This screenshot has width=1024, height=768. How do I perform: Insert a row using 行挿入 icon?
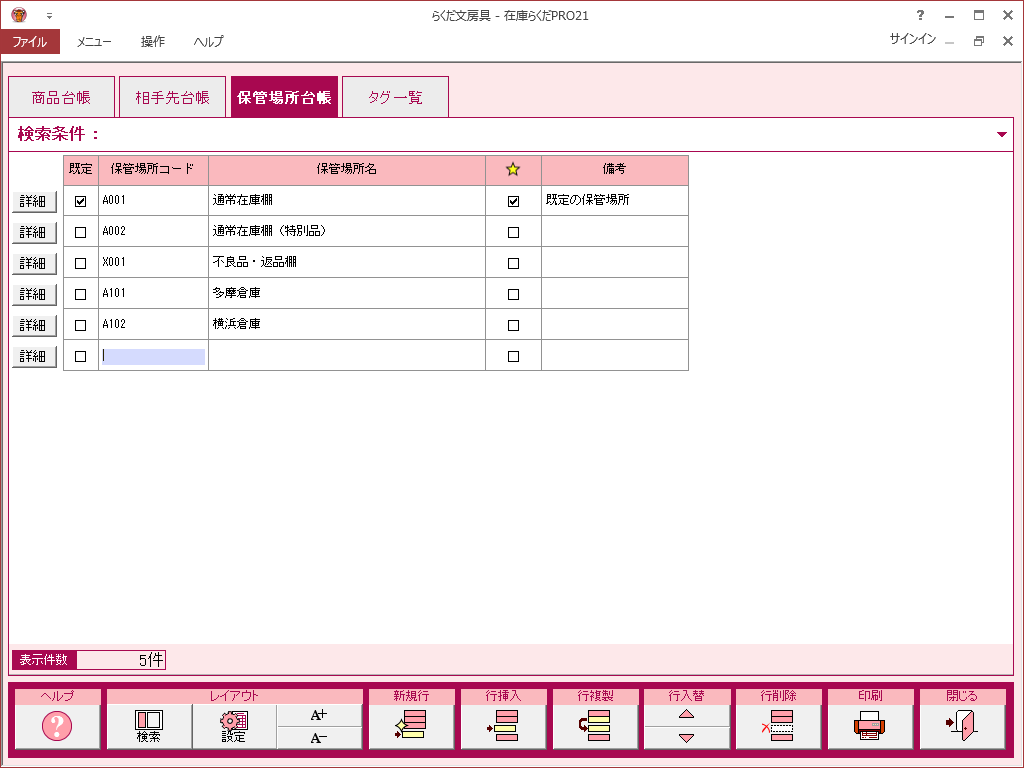[503, 726]
